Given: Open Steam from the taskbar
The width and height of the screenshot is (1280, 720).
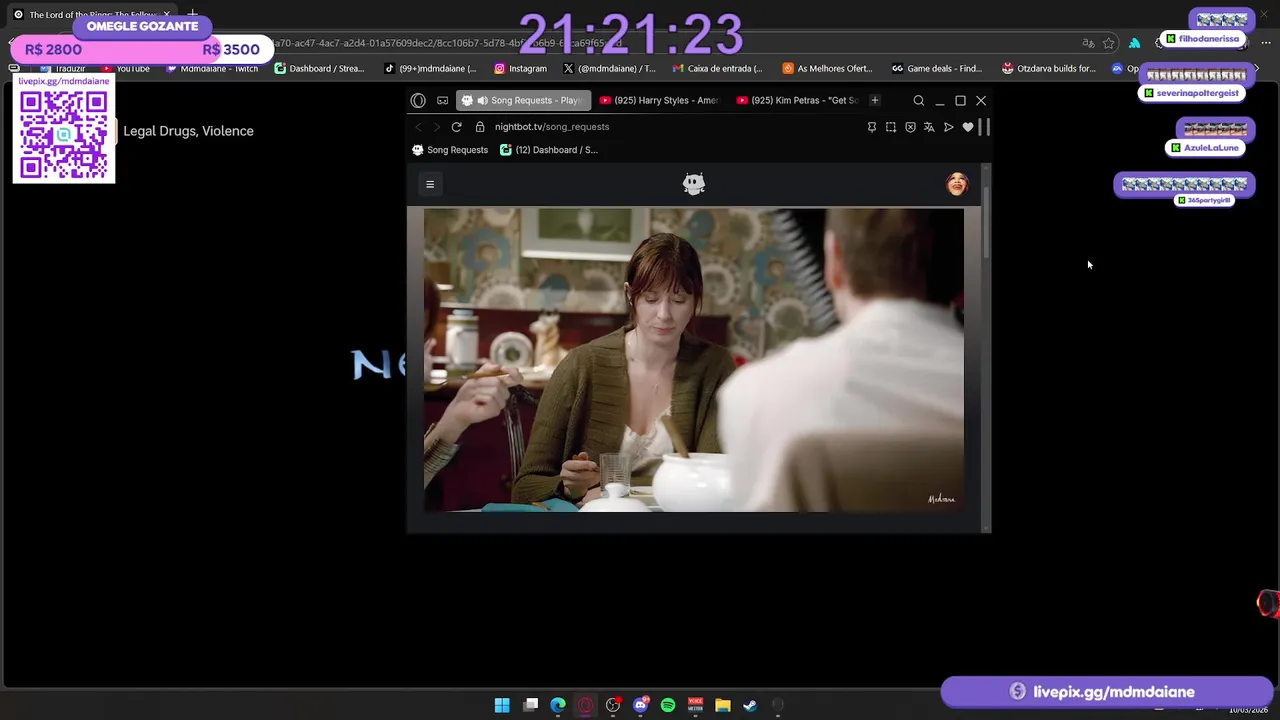Looking at the screenshot, I should click(750, 705).
